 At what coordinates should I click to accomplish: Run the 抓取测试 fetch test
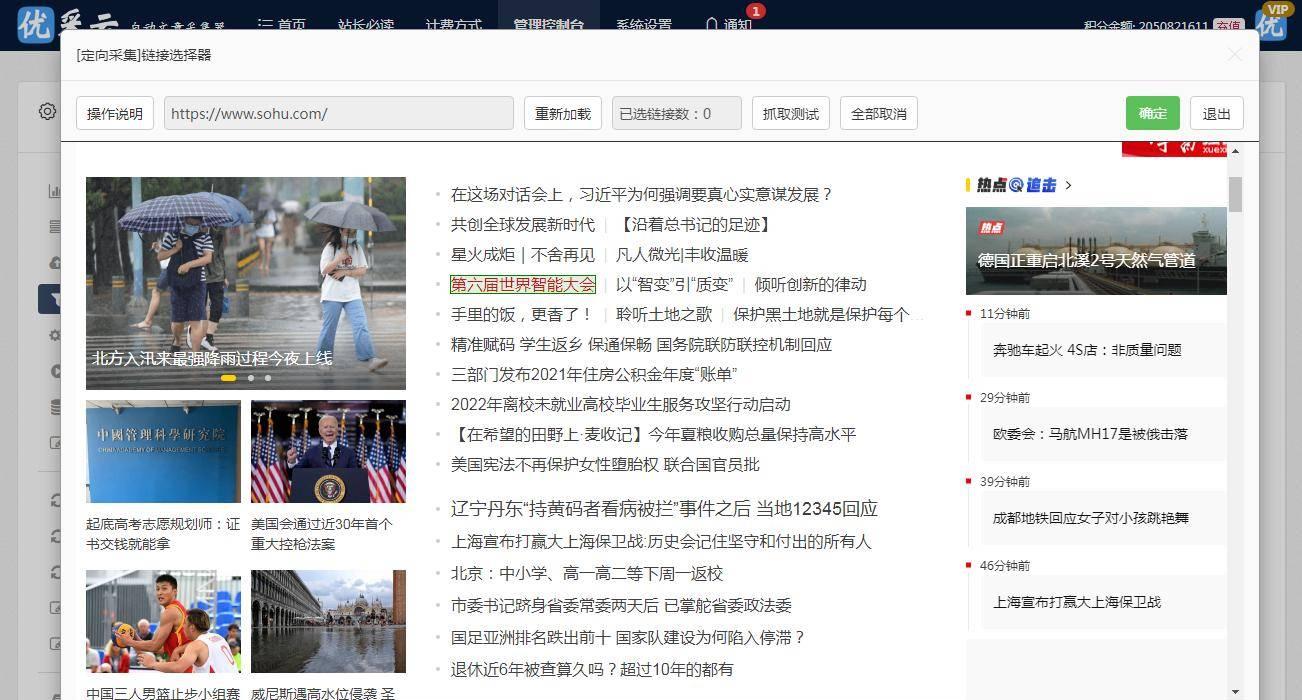(791, 113)
